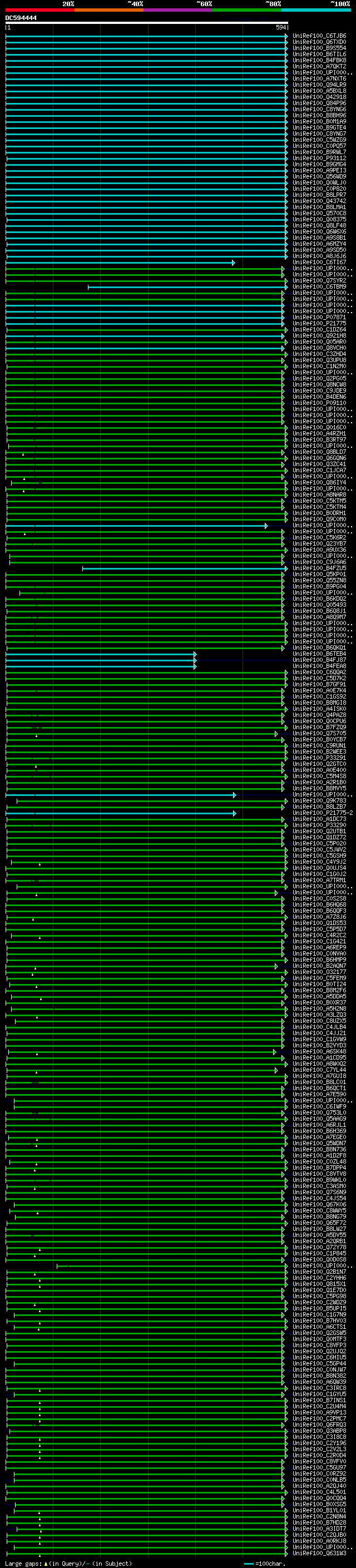The width and height of the screenshot is (356, 1568).
Task: Click hit label UniRef100_O32177
Action: coord(319,972)
